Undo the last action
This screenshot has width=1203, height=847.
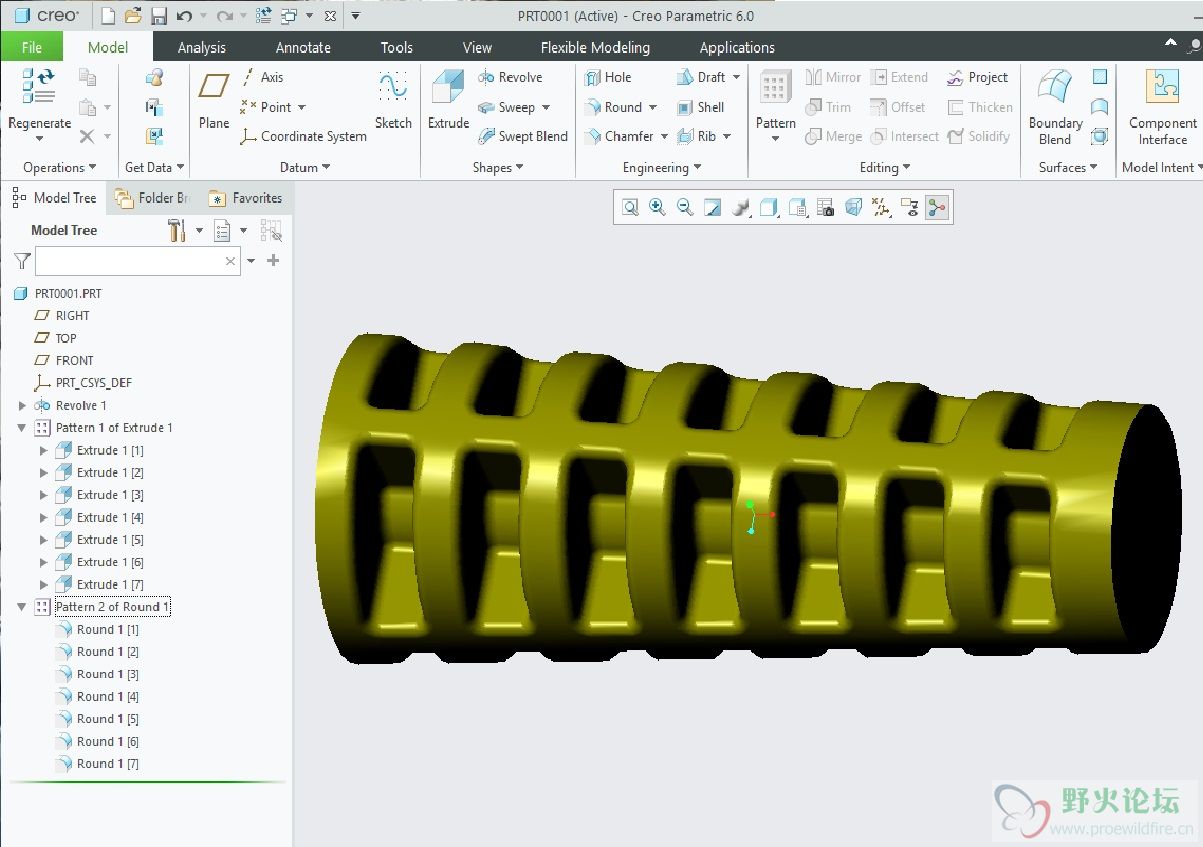tap(183, 16)
